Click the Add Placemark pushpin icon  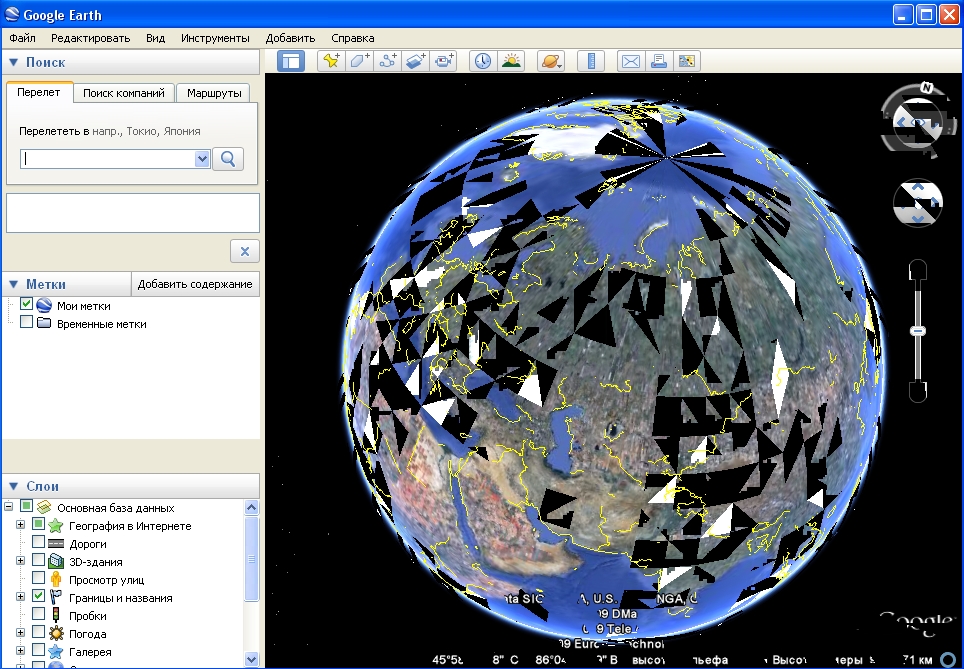point(331,61)
